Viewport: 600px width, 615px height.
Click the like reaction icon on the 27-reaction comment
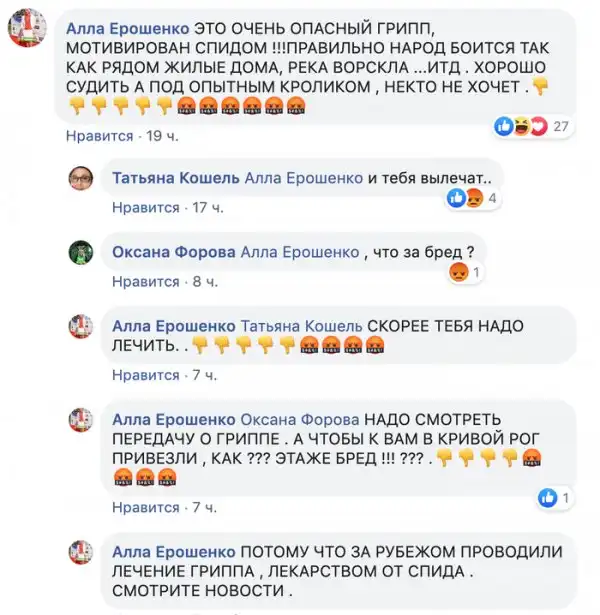tap(504, 126)
